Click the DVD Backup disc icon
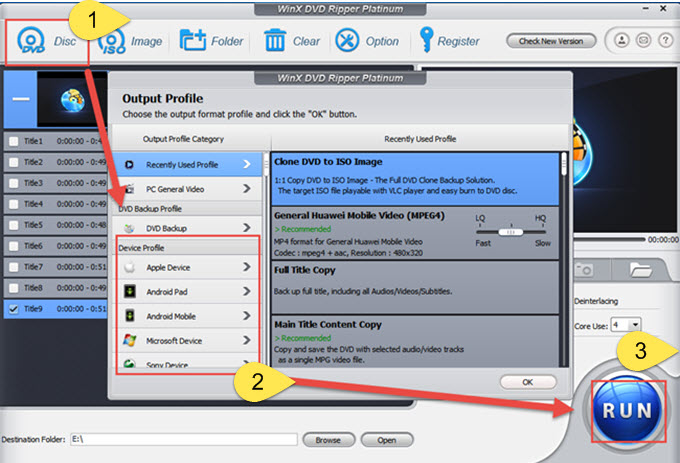Screen dimensions: 680x463 129,228
